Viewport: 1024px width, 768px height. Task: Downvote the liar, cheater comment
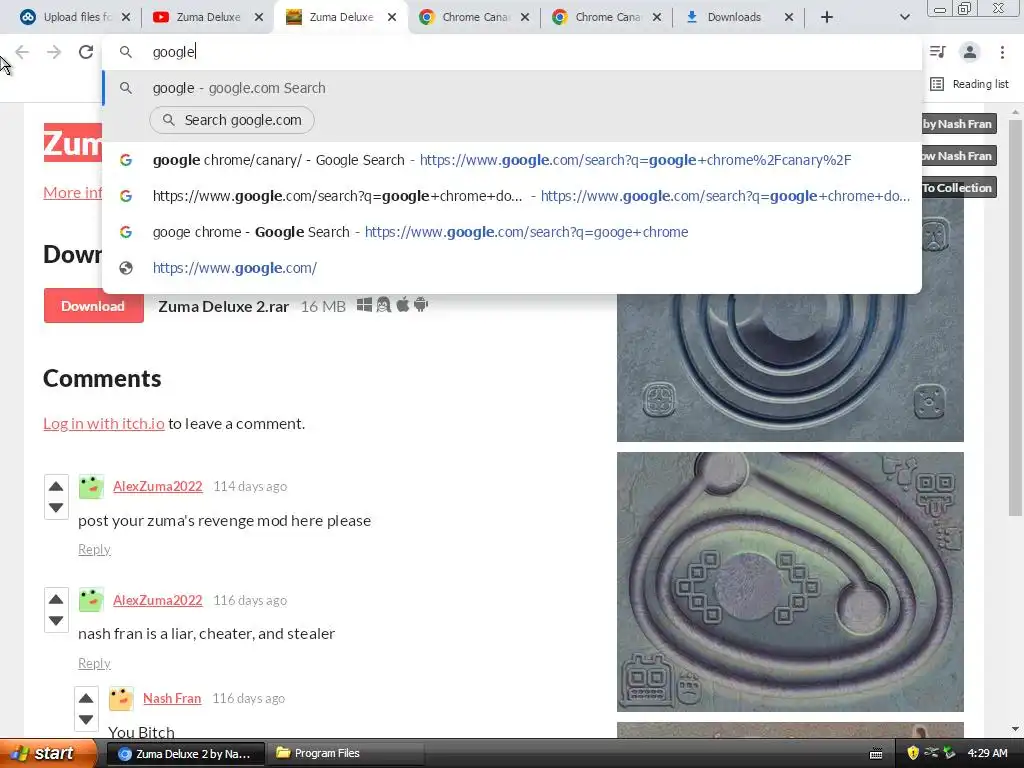(x=56, y=621)
